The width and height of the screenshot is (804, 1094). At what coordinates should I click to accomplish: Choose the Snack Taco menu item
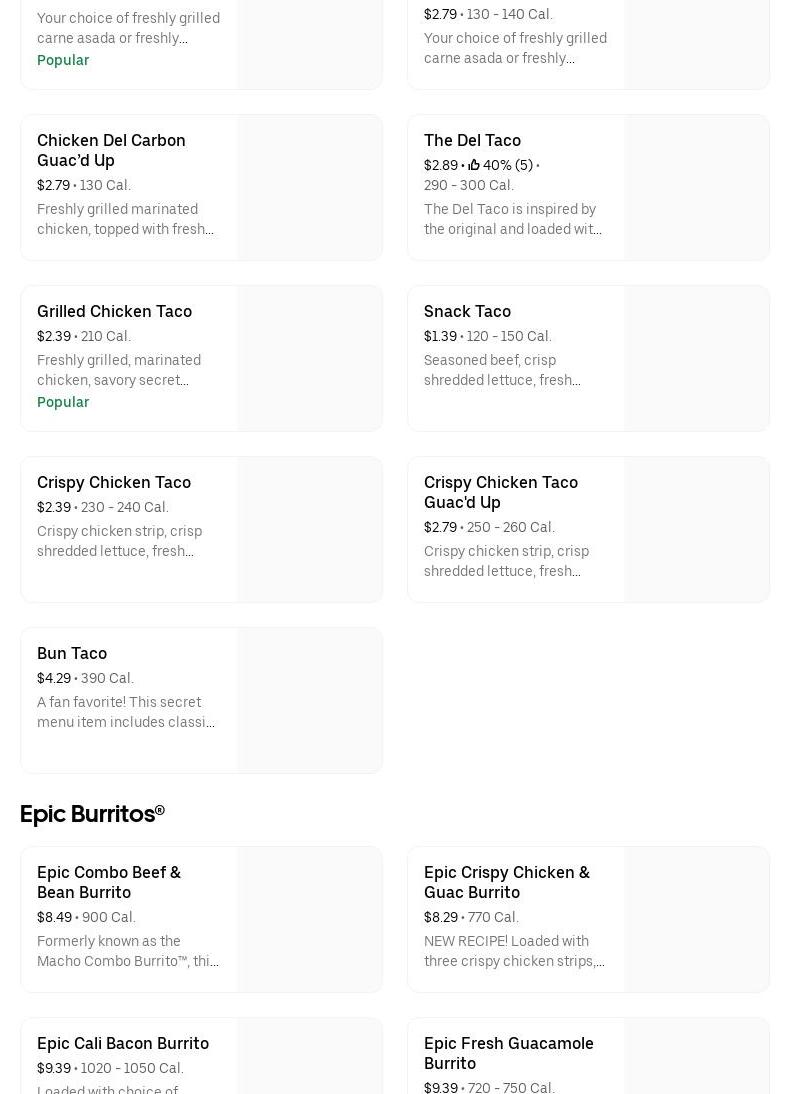[467, 311]
